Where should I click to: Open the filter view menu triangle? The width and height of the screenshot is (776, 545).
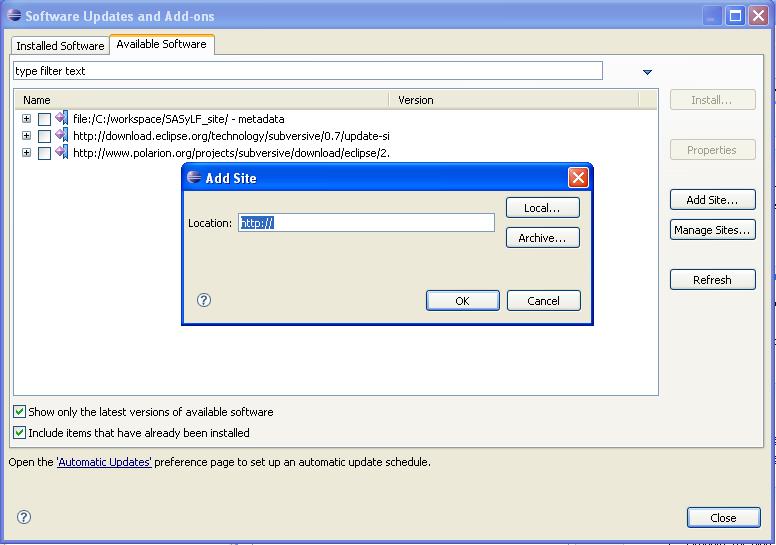coord(647,72)
